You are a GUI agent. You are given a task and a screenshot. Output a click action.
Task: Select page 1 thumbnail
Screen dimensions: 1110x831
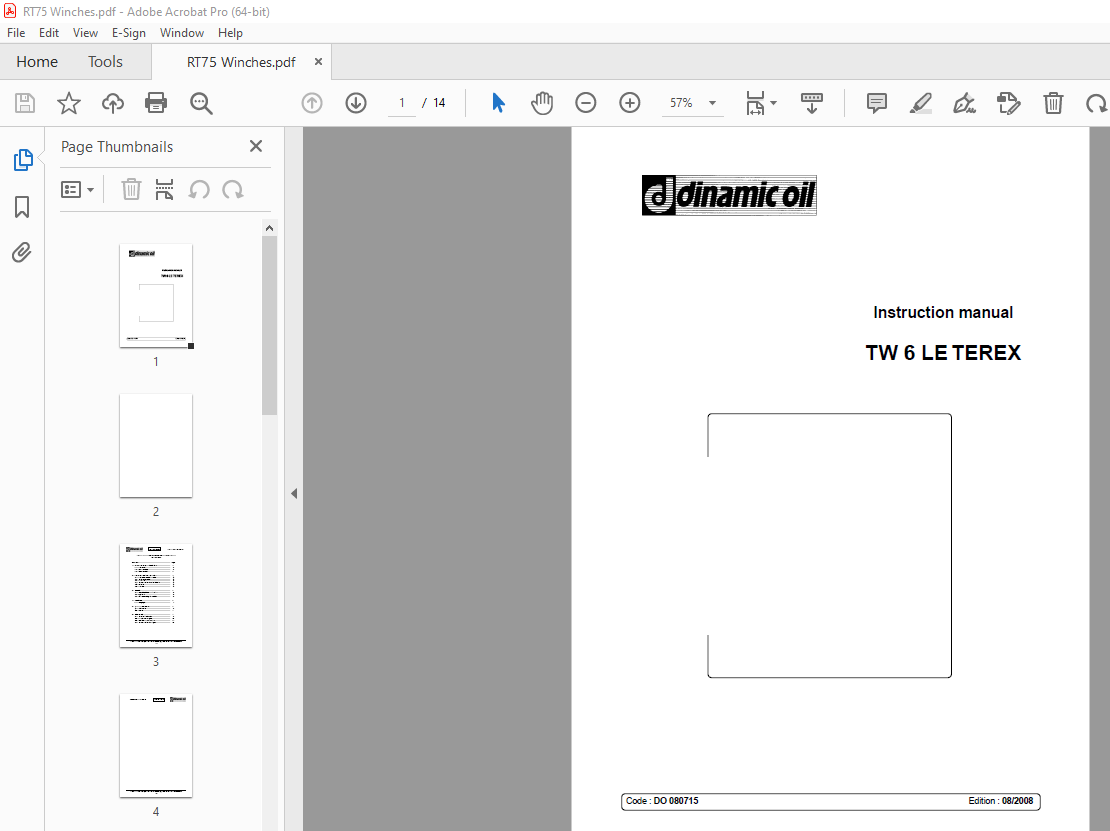click(156, 296)
